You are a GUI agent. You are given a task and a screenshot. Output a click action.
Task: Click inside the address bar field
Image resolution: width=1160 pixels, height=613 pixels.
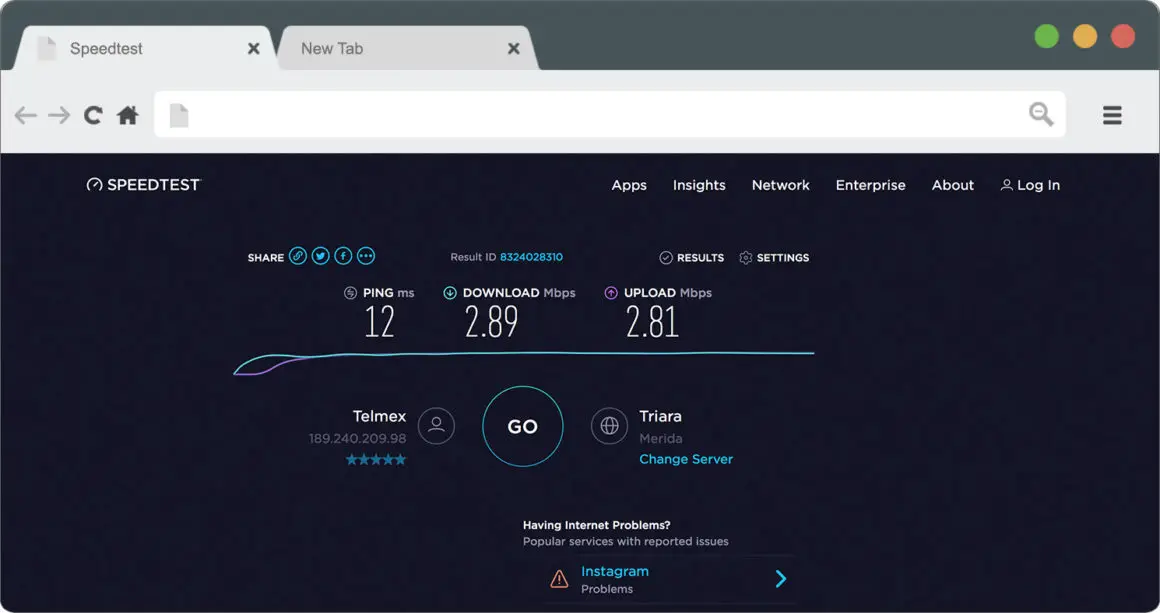[610, 115]
